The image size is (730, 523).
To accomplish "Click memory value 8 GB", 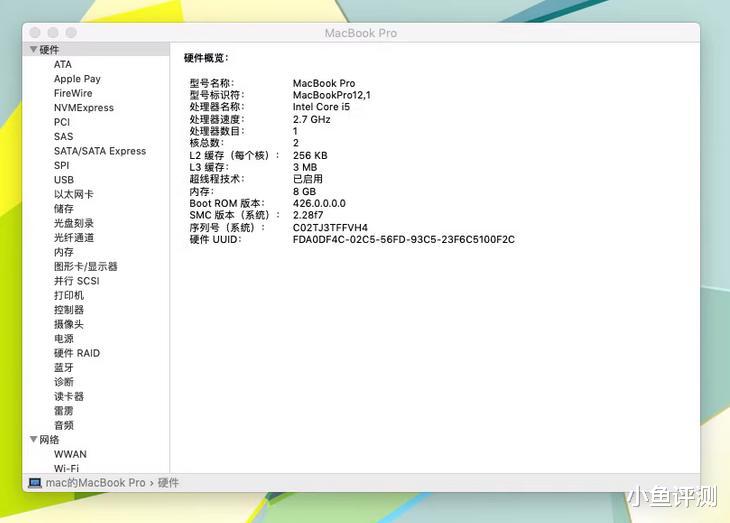I will [x=304, y=191].
